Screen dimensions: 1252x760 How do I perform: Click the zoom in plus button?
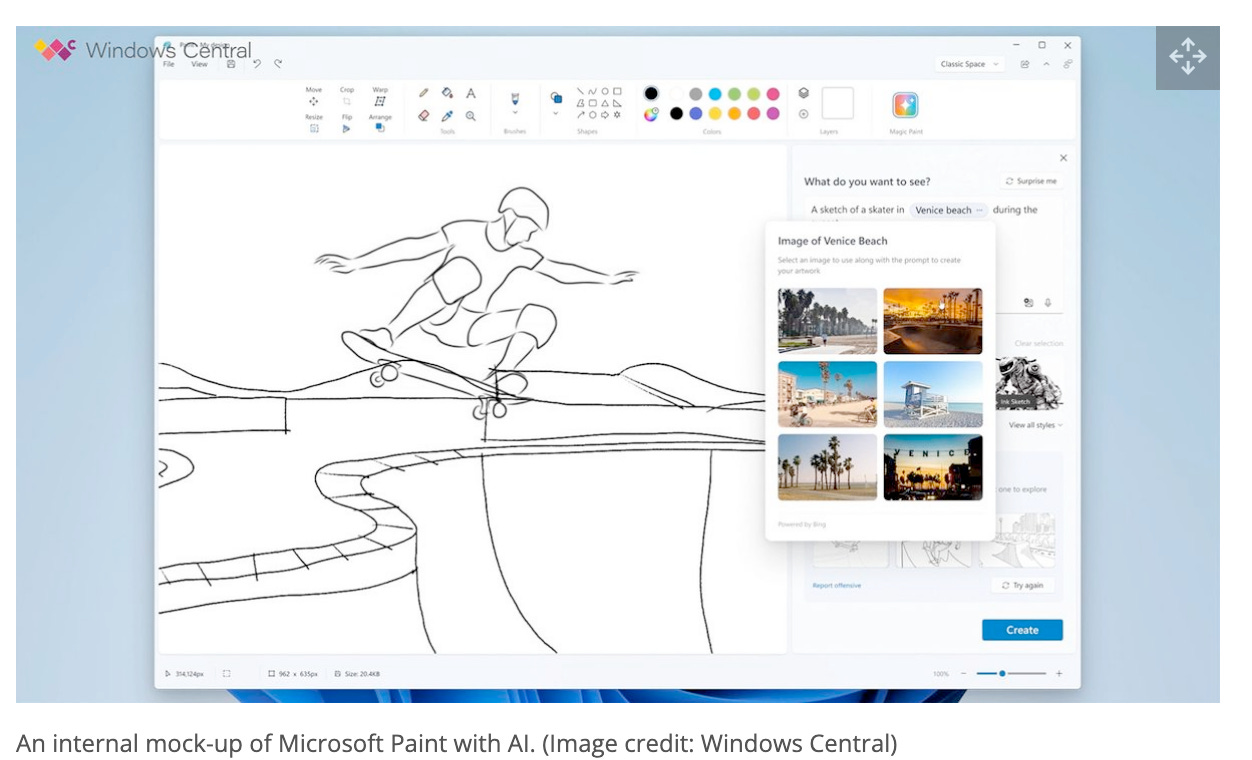[x=1059, y=674]
